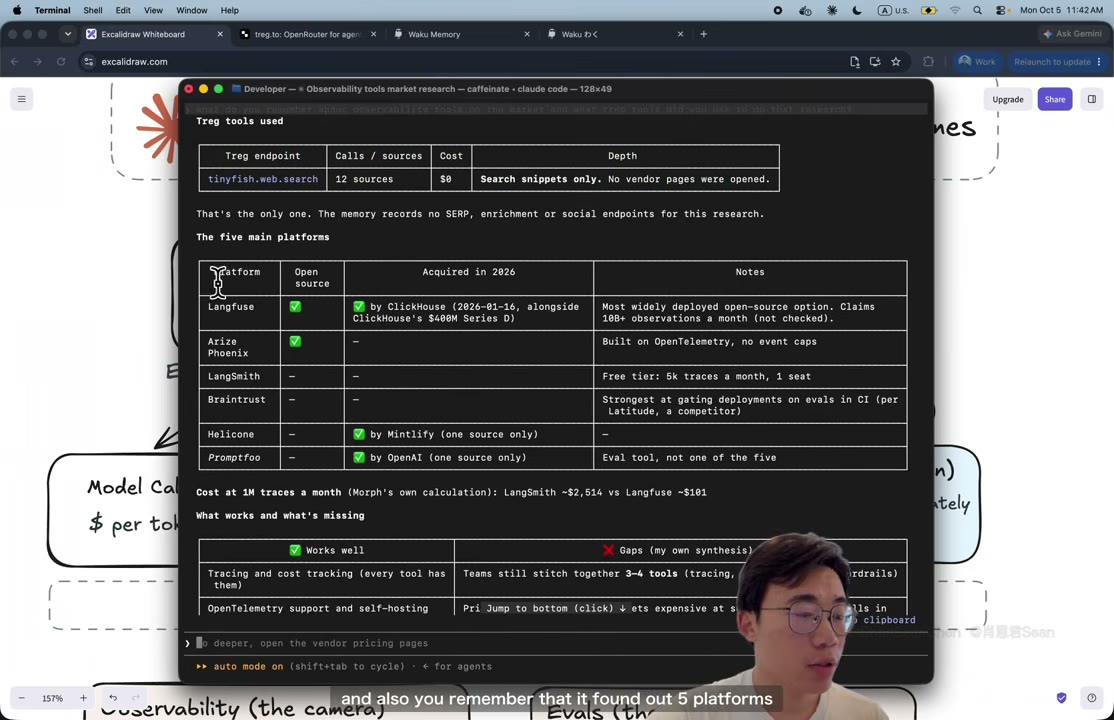Viewport: 1114px width, 720px height.
Task: Click the page document icon in address bar
Action: (x=855, y=62)
